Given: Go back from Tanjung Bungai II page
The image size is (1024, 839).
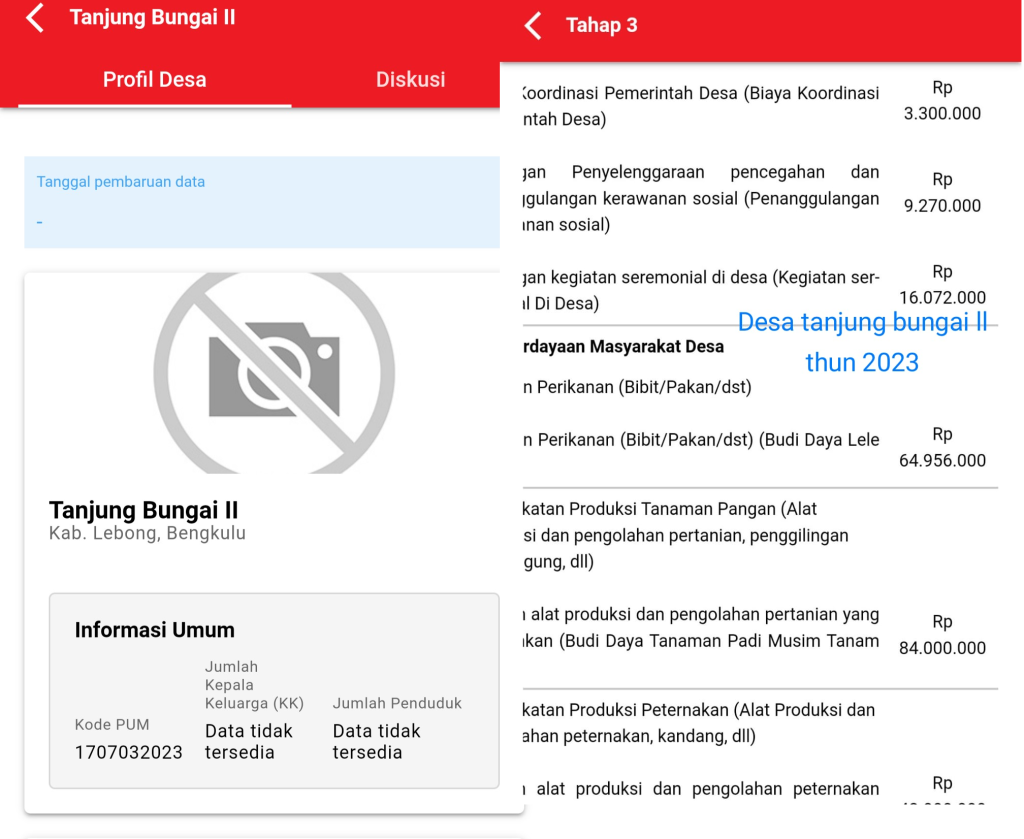Looking at the screenshot, I should (x=35, y=18).
